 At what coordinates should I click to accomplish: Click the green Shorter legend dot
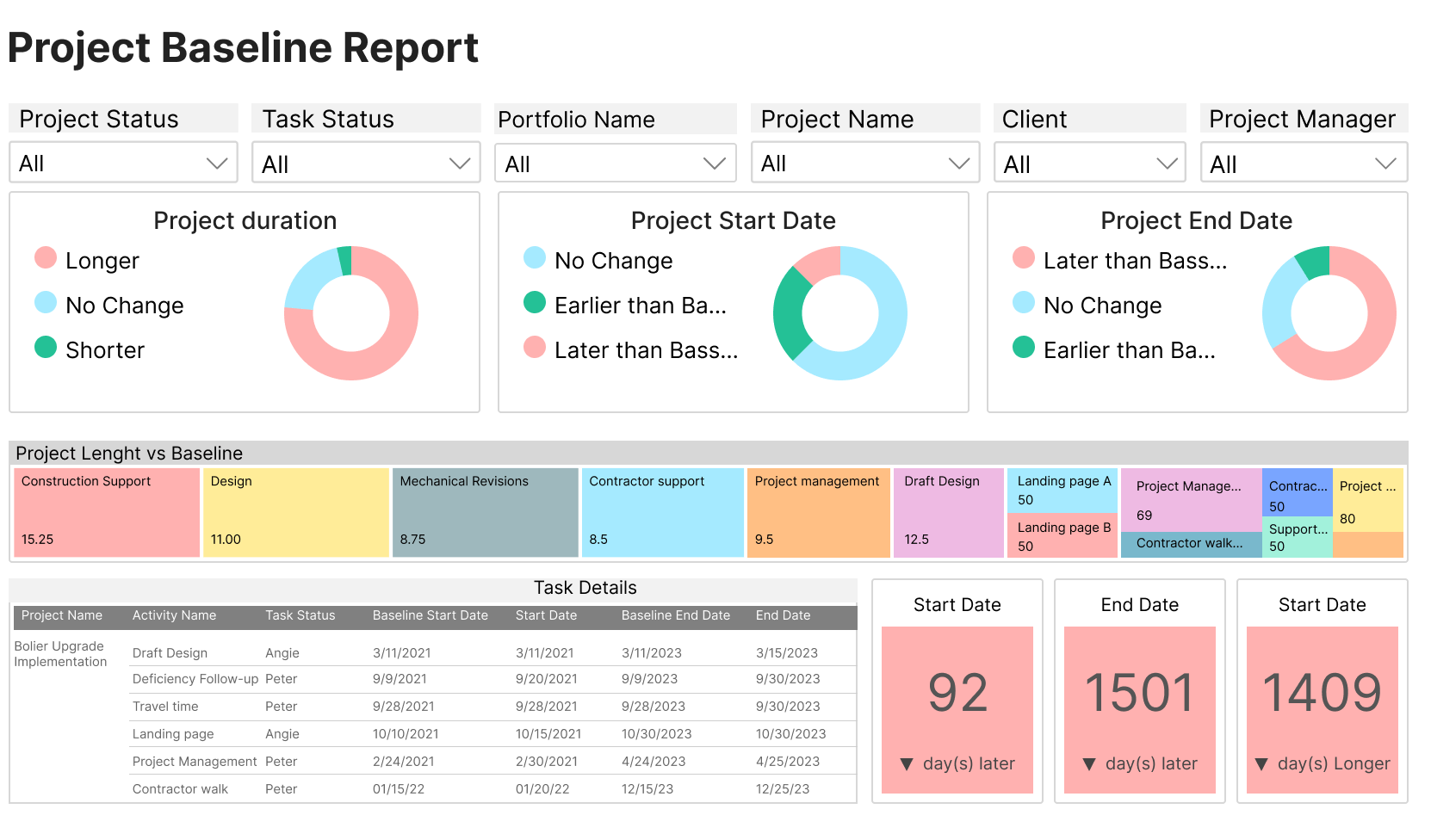(x=45, y=348)
